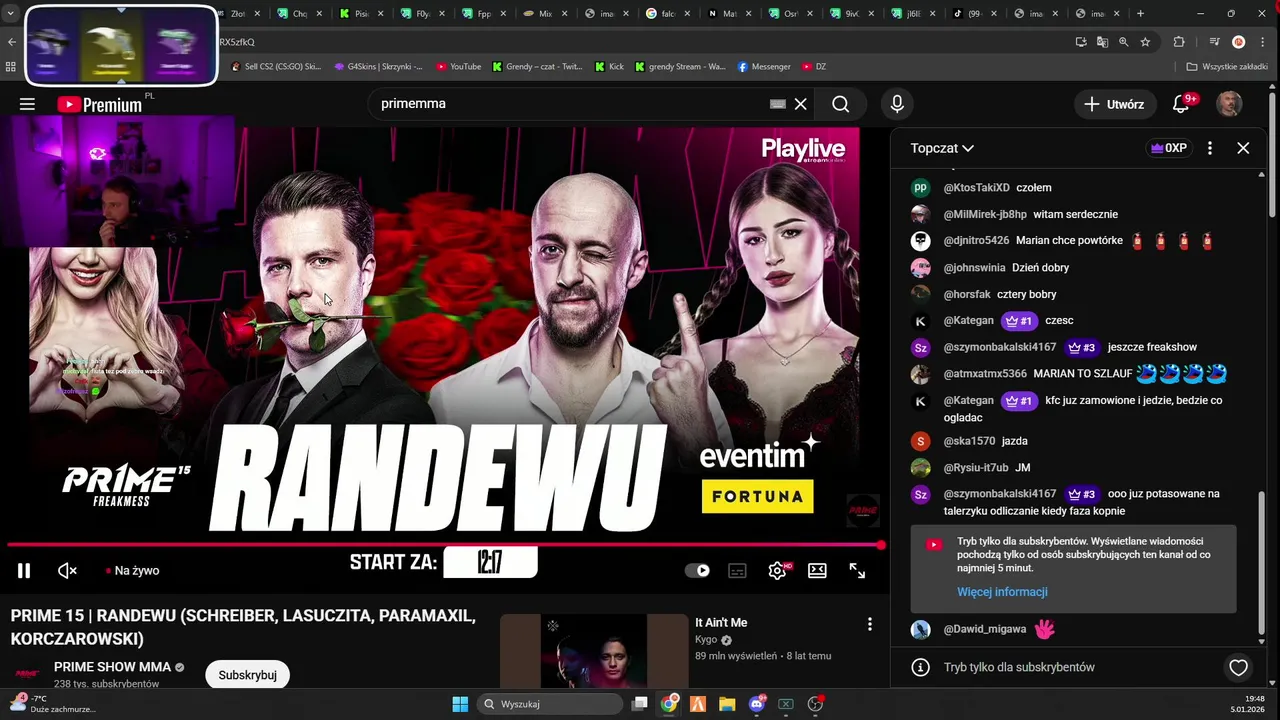Expand the Topczat chat mode dropdown
Image resolution: width=1280 pixels, height=720 pixels.
tap(942, 148)
